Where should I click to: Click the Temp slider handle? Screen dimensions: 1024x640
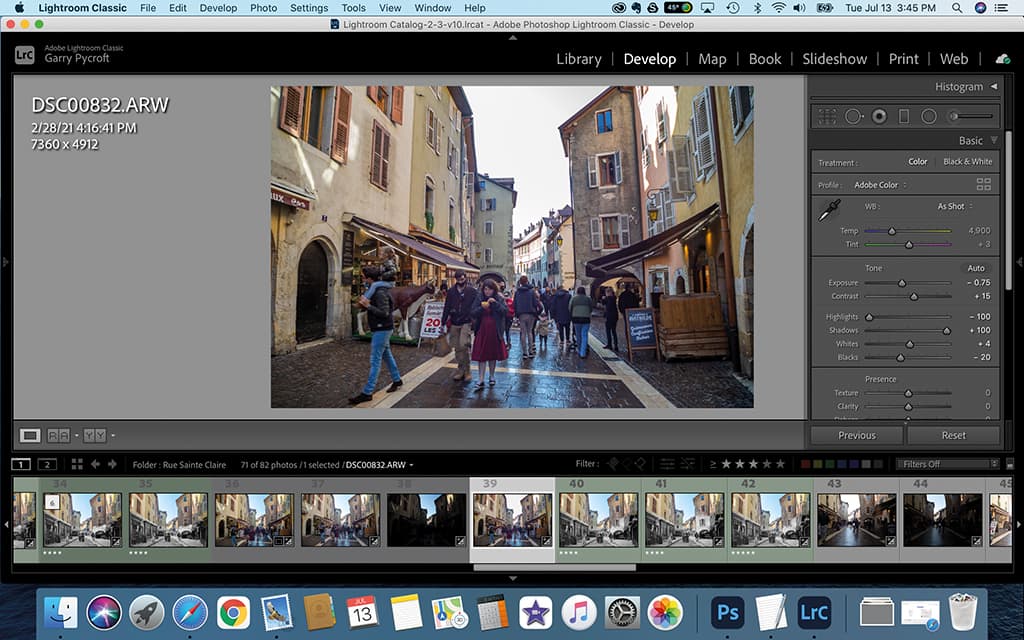coord(891,231)
